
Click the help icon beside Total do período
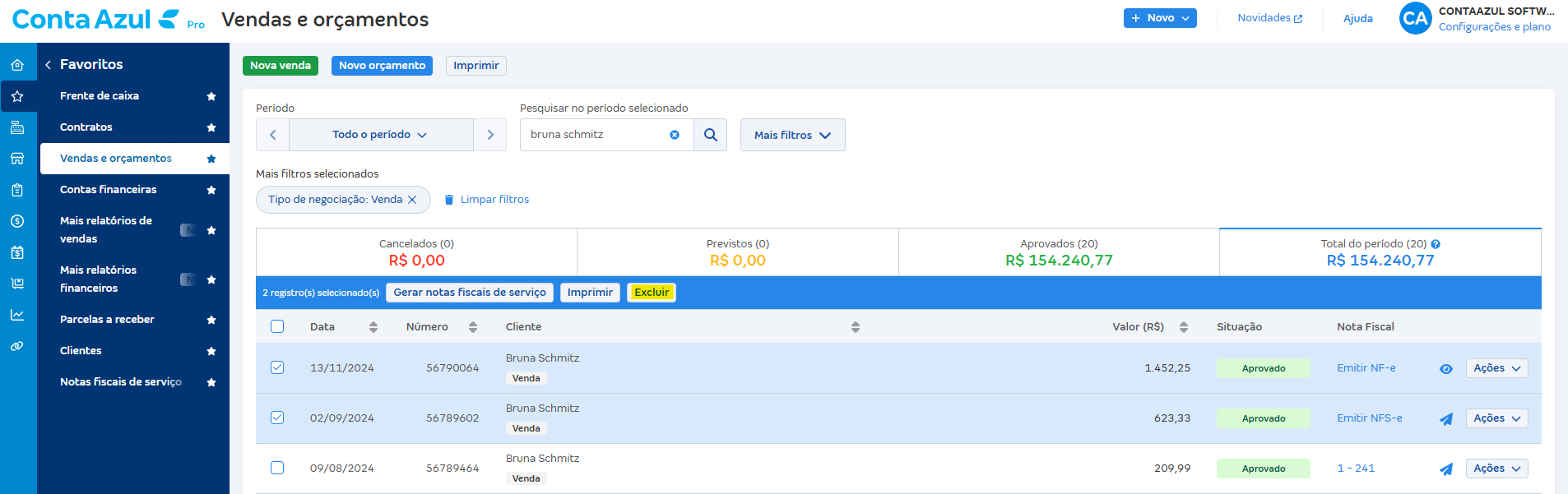coord(1436,244)
